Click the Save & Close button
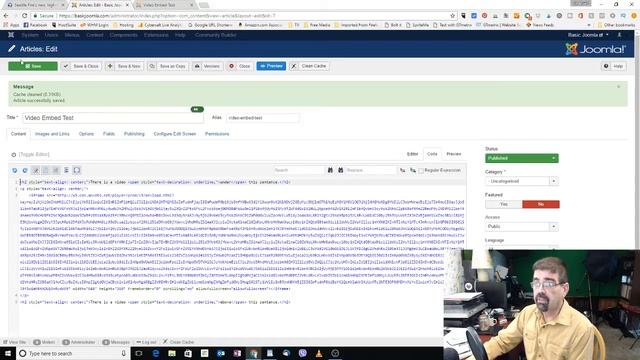This screenshot has height=360, width=640. (81, 66)
